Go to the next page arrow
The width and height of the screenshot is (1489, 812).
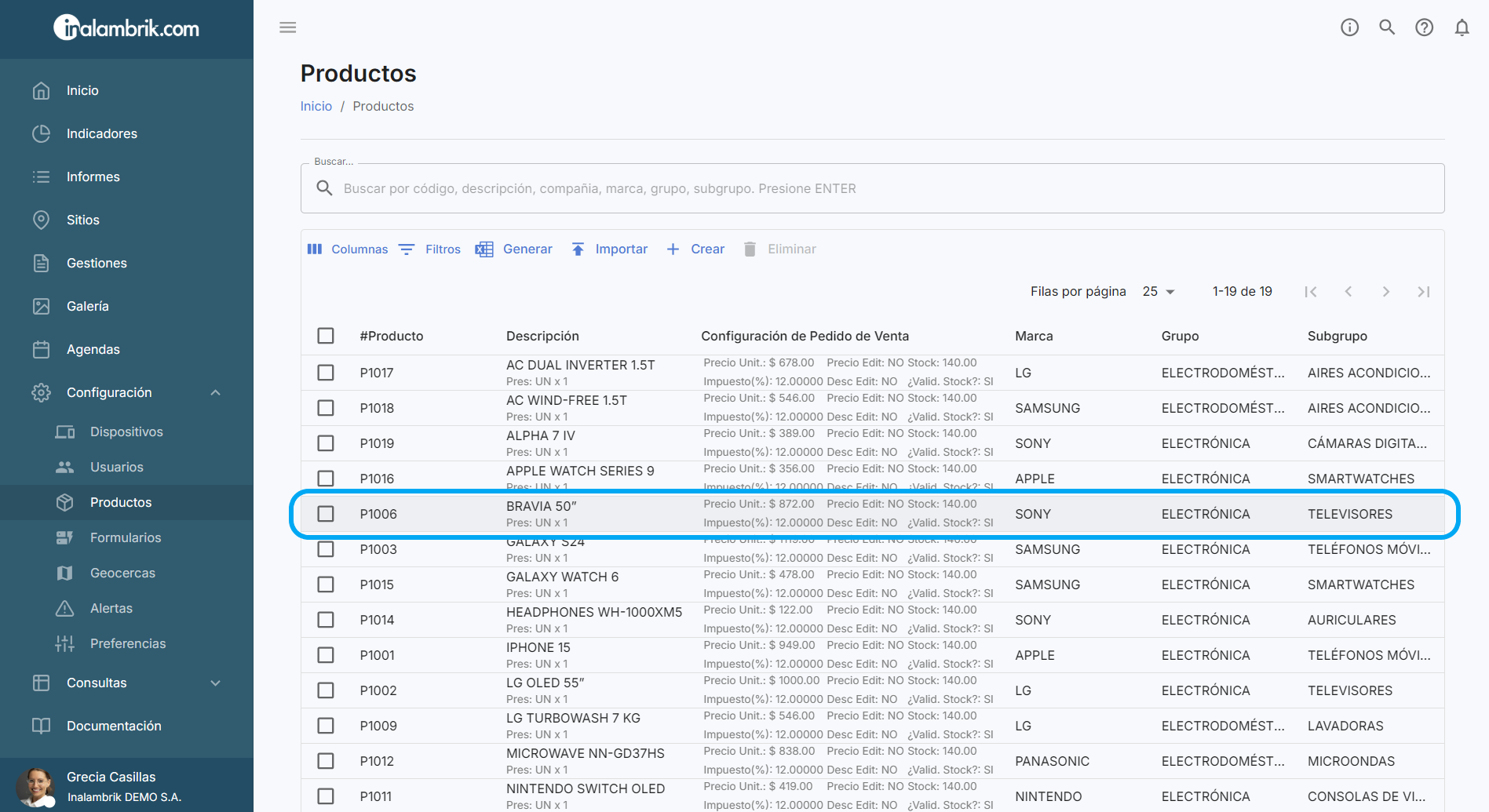(x=1386, y=292)
